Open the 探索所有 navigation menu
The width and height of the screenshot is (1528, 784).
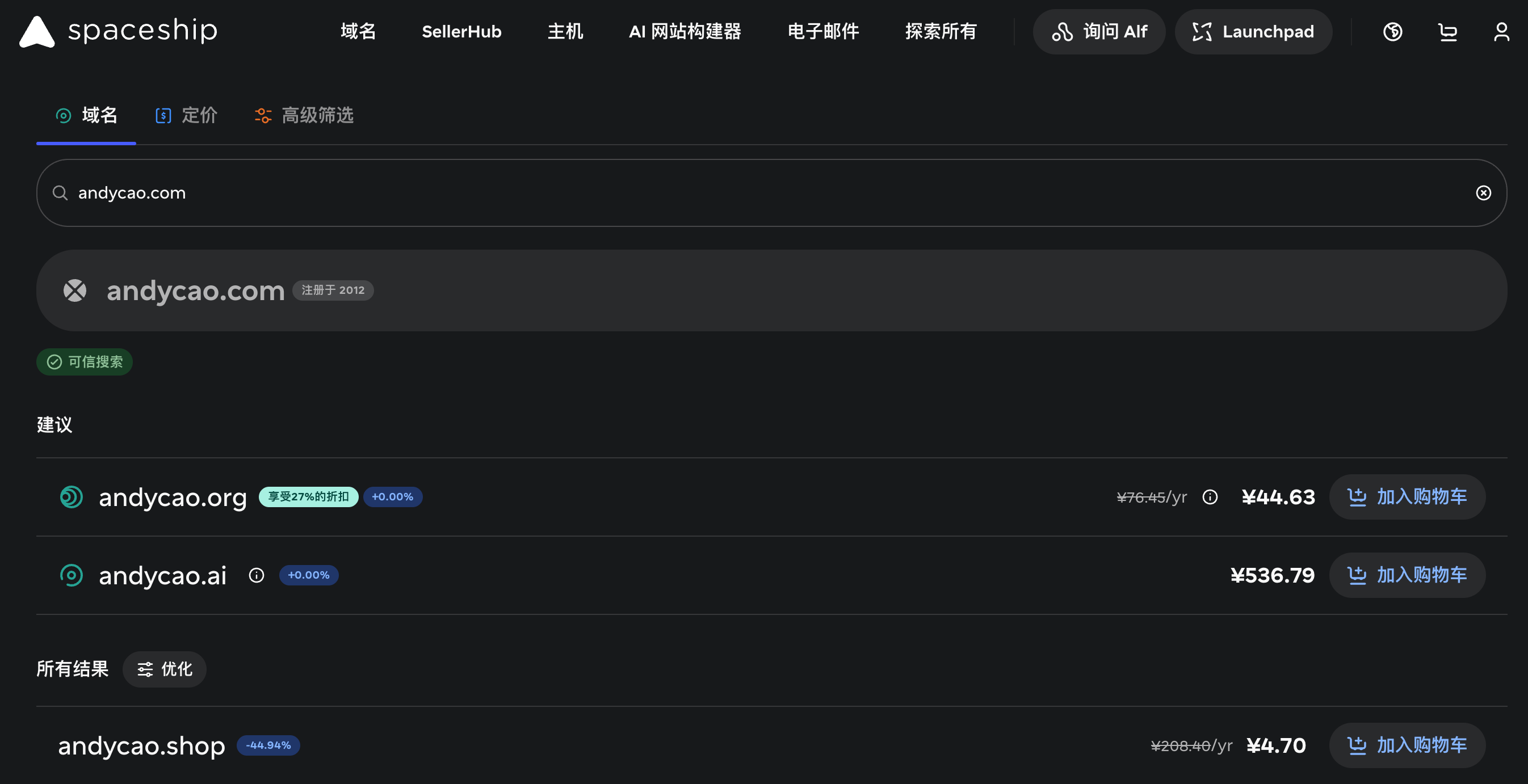[x=941, y=31]
